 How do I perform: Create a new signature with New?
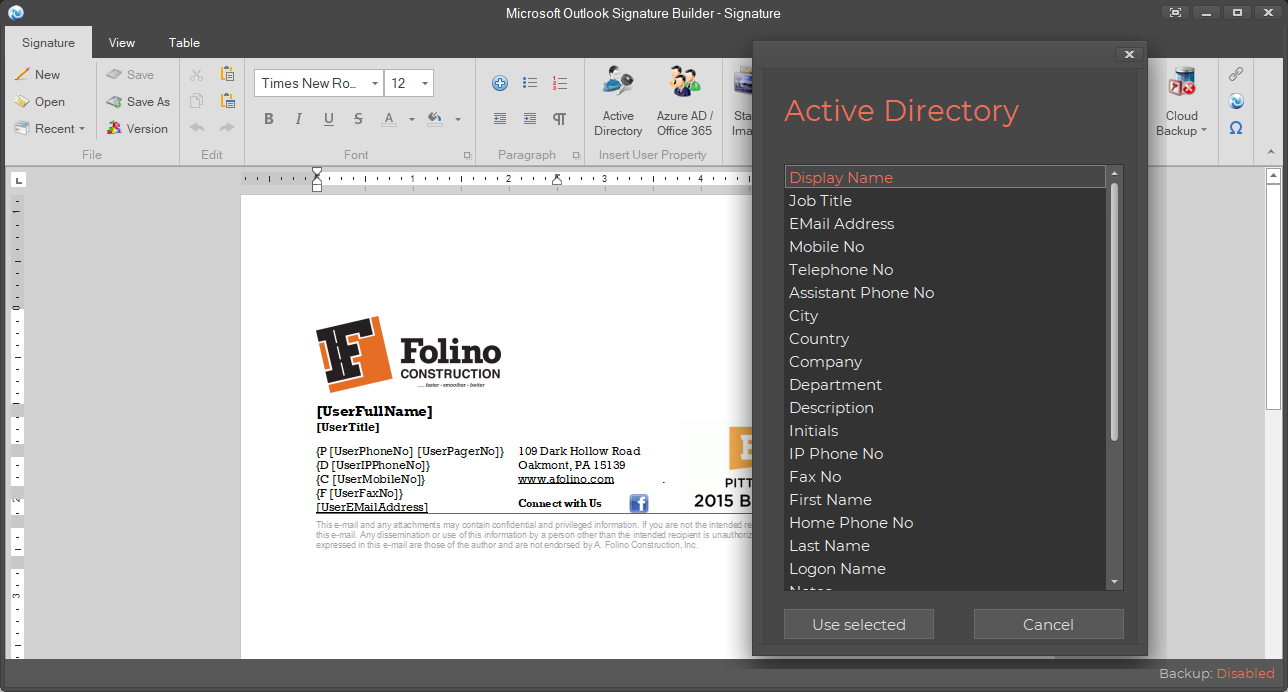click(37, 75)
